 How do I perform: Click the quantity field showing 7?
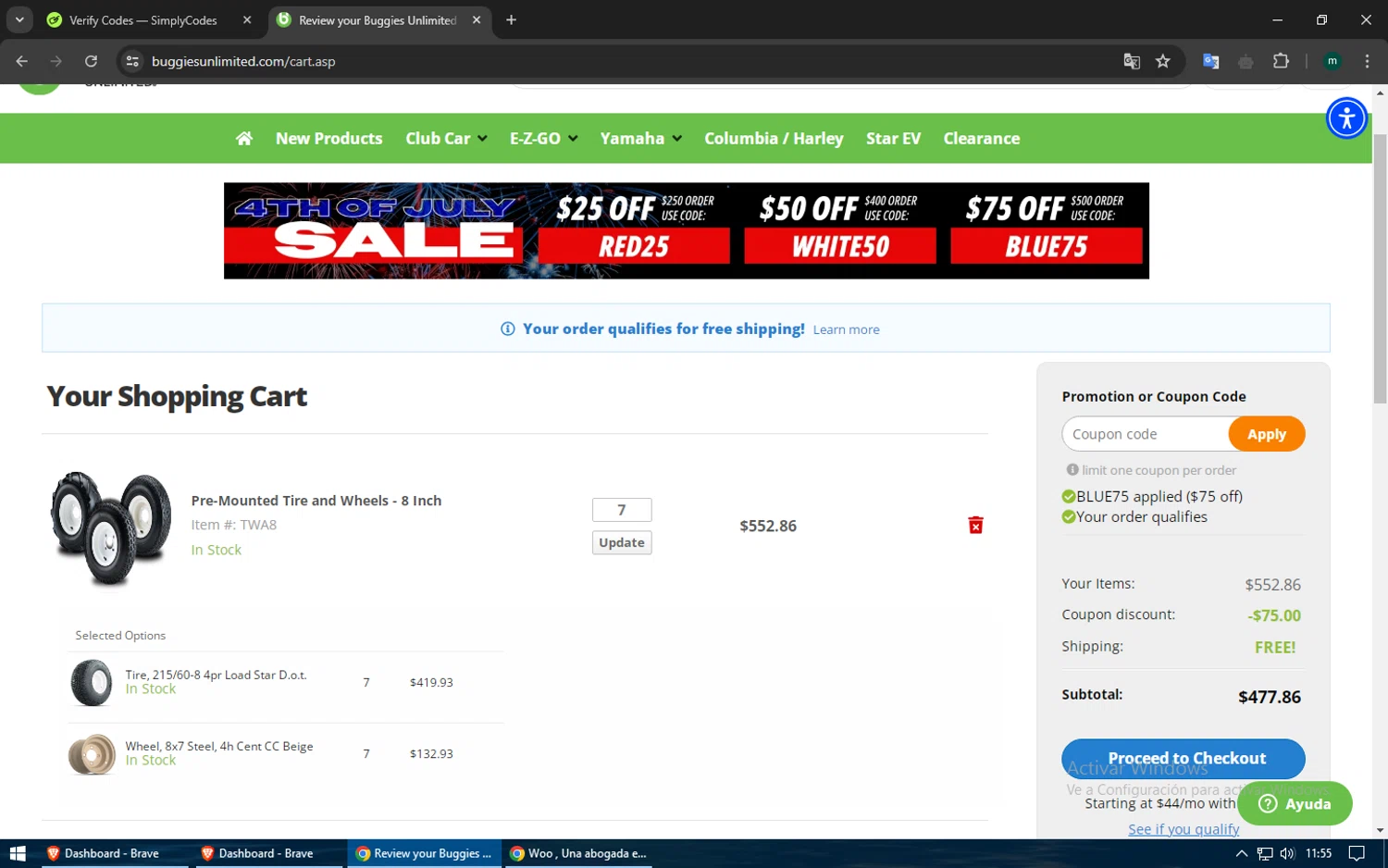pos(622,510)
